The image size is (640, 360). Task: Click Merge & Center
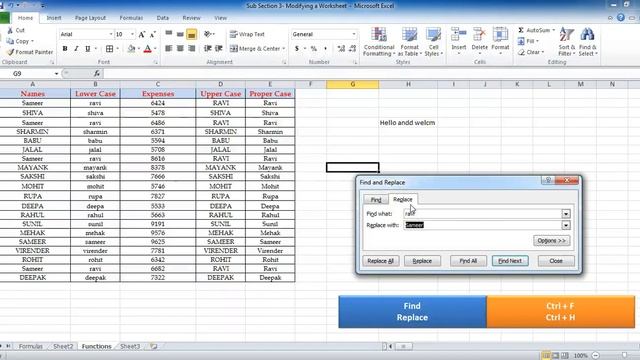[255, 49]
